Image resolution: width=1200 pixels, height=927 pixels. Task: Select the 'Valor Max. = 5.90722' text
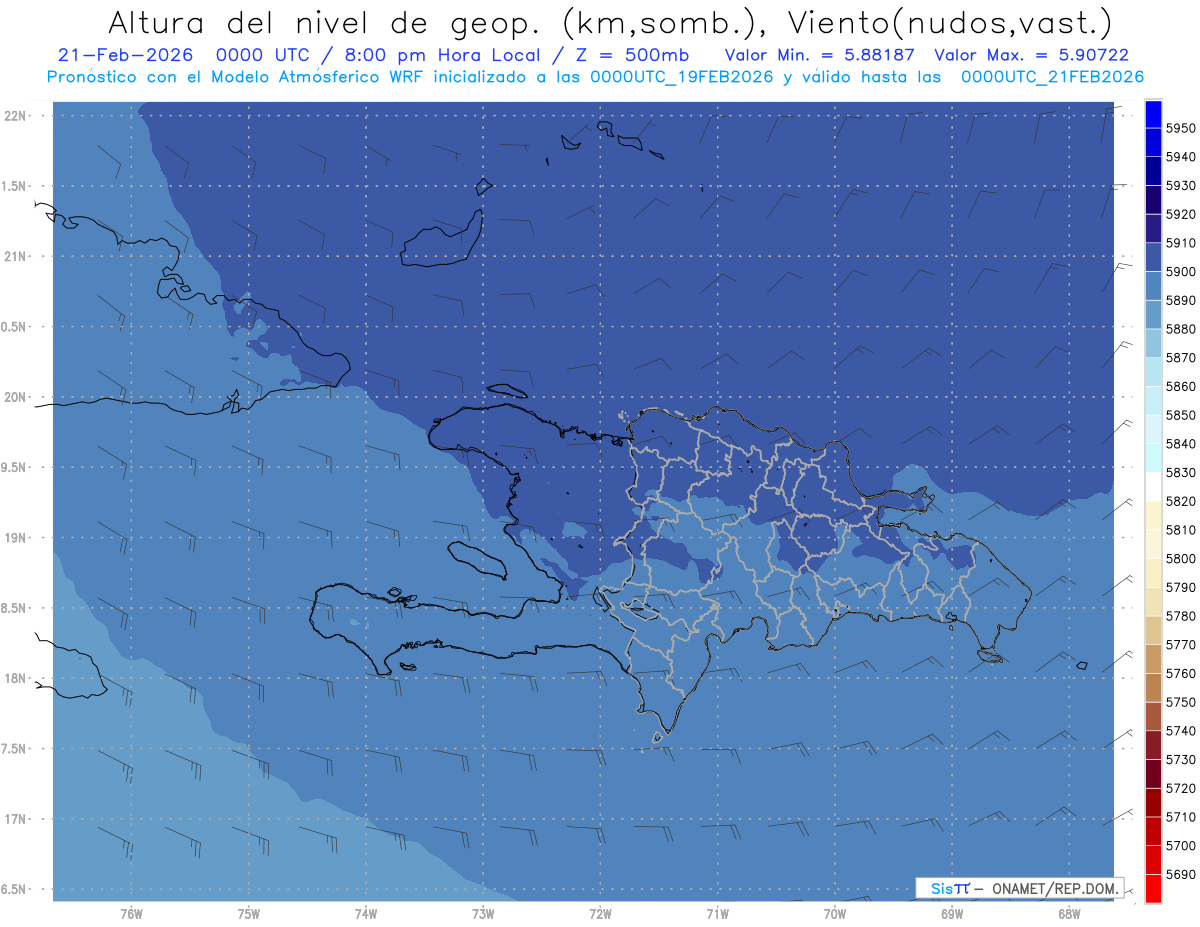click(x=1031, y=55)
